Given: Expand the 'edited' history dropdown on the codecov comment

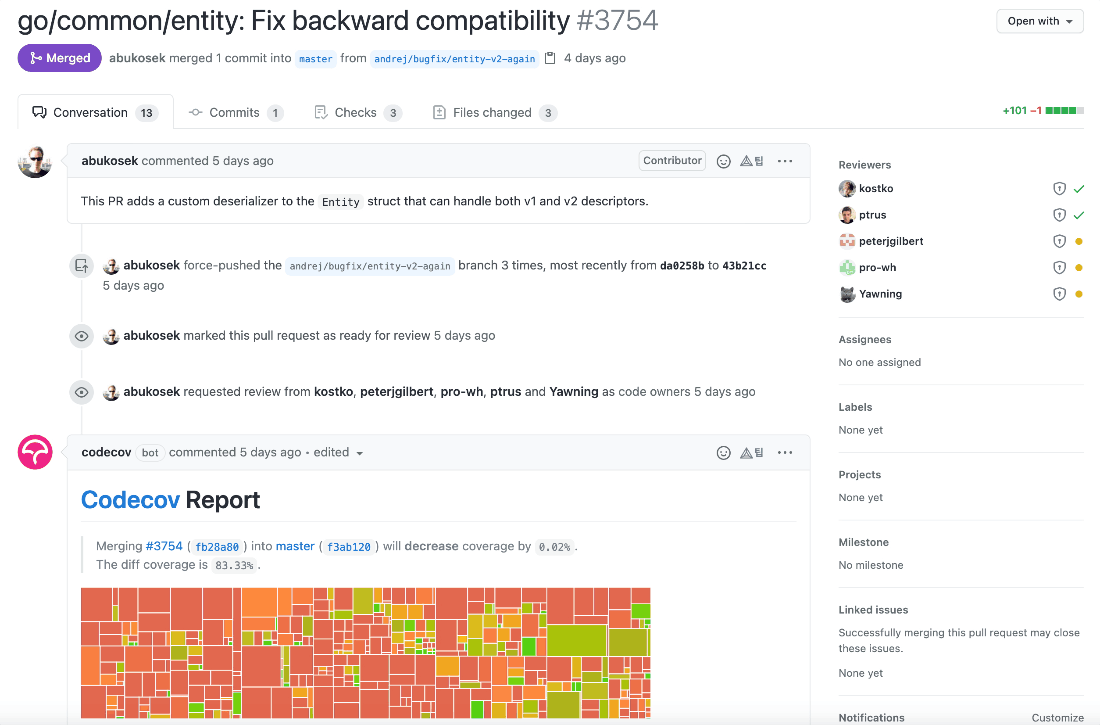Looking at the screenshot, I should click(x=338, y=453).
